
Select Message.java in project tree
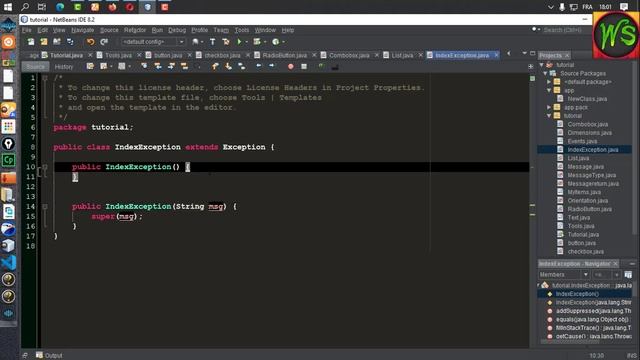coord(585,167)
